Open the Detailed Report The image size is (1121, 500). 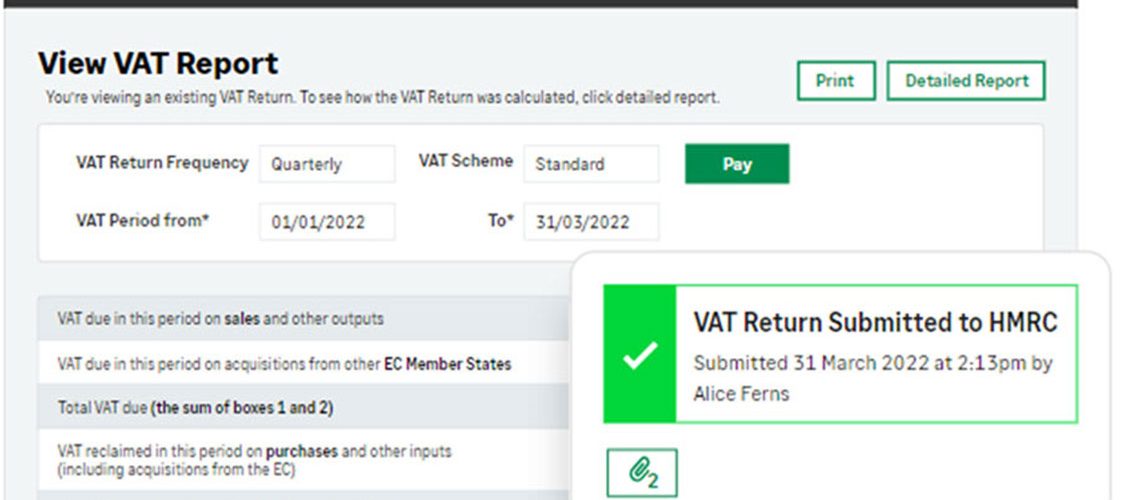coord(966,81)
